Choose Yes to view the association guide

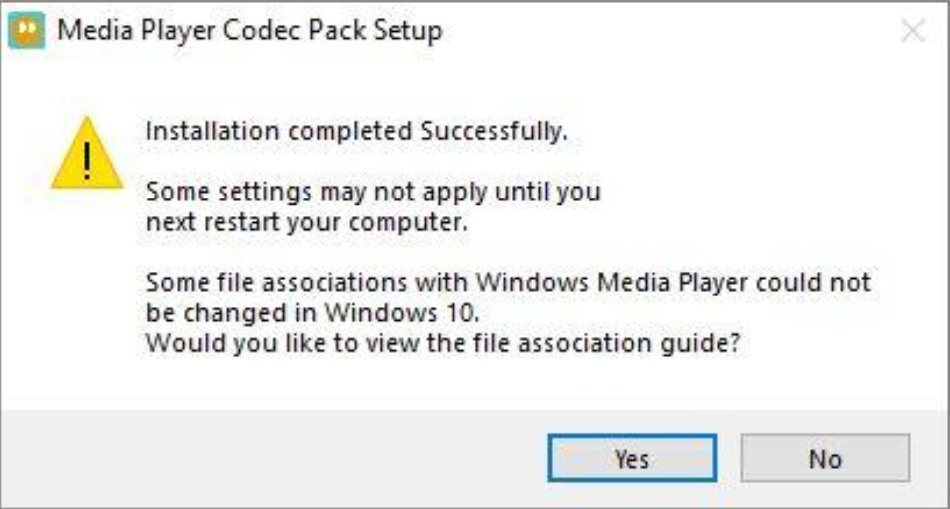click(632, 458)
